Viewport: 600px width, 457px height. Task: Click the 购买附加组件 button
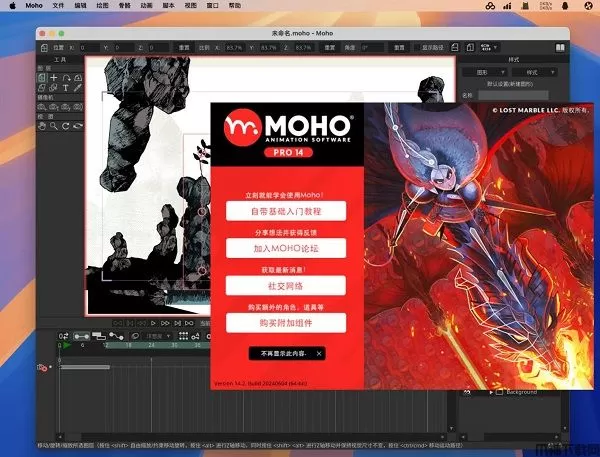click(285, 322)
